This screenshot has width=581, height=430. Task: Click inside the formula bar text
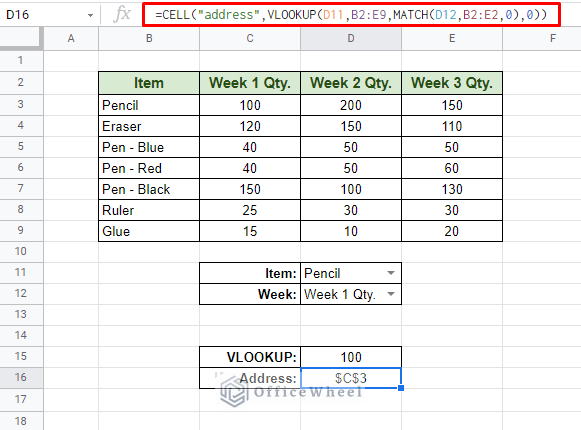(x=351, y=15)
